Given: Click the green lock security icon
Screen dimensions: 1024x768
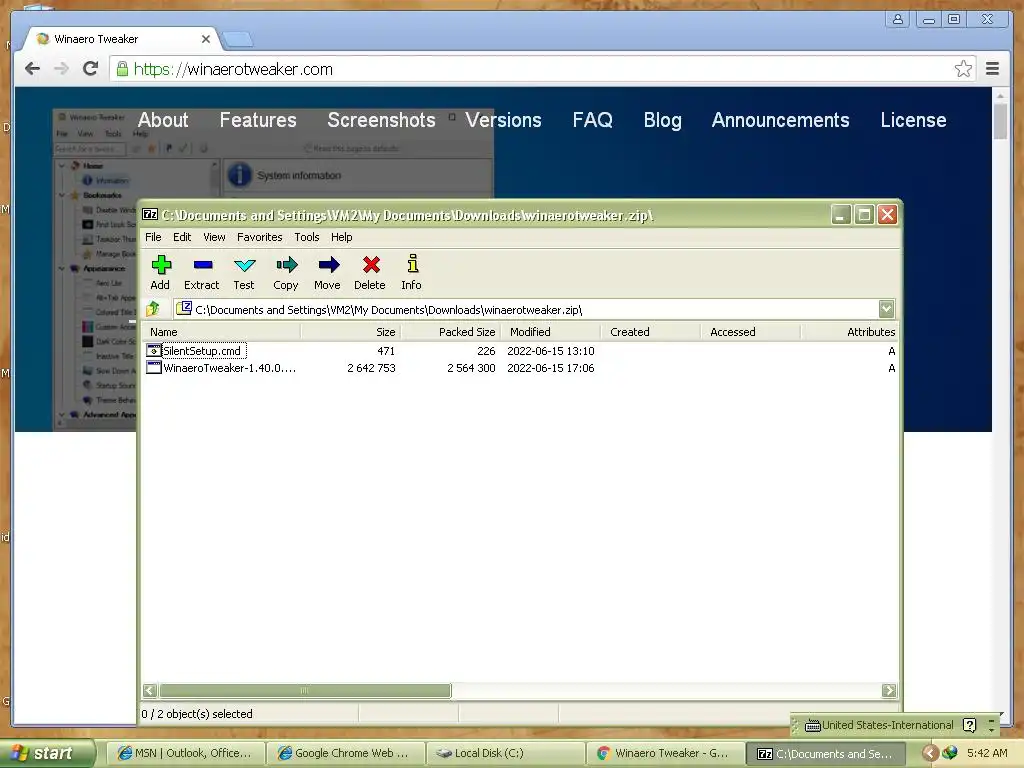Looking at the screenshot, I should (x=122, y=69).
